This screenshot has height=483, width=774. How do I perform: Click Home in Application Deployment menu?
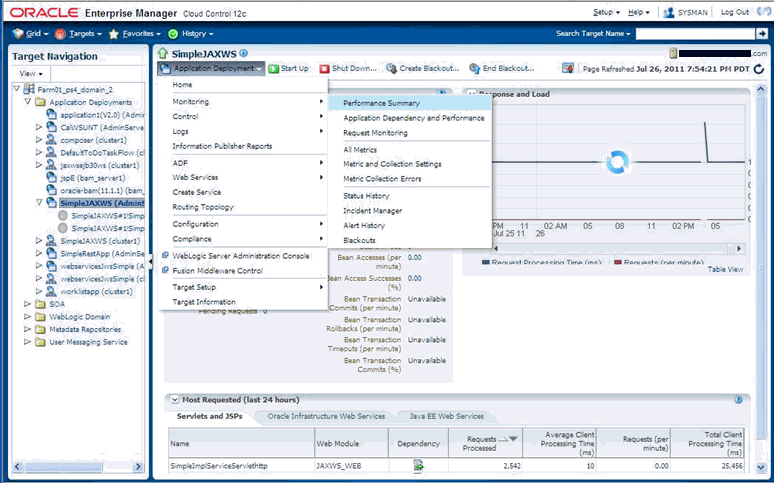pos(182,85)
